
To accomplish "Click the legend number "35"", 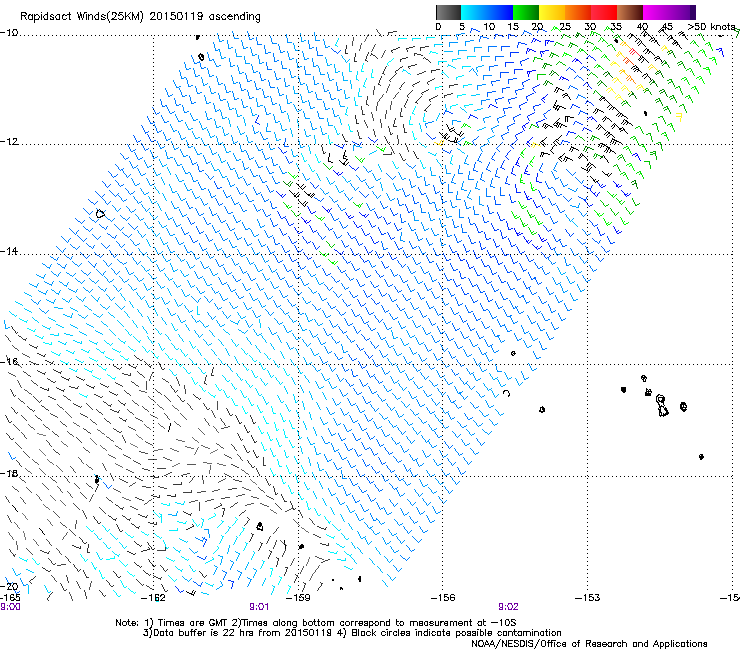I will [x=616, y=27].
